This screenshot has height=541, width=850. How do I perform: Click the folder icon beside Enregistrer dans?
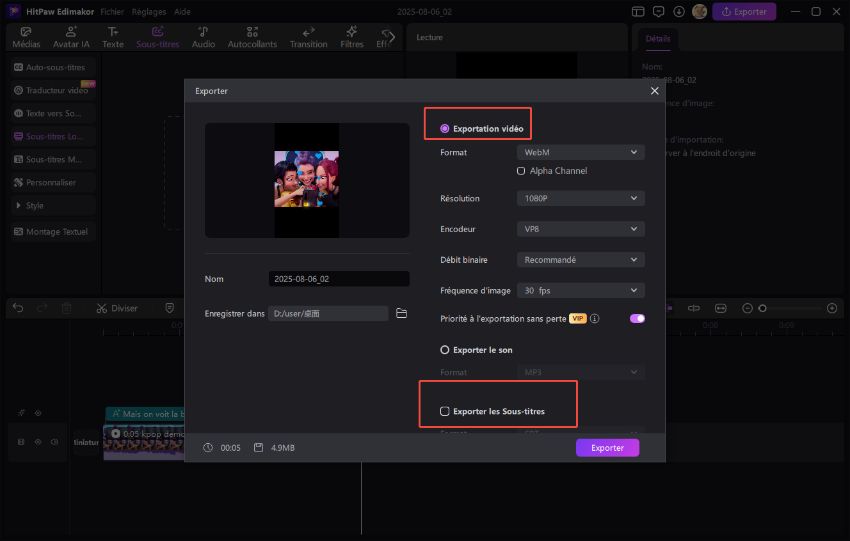[401, 313]
